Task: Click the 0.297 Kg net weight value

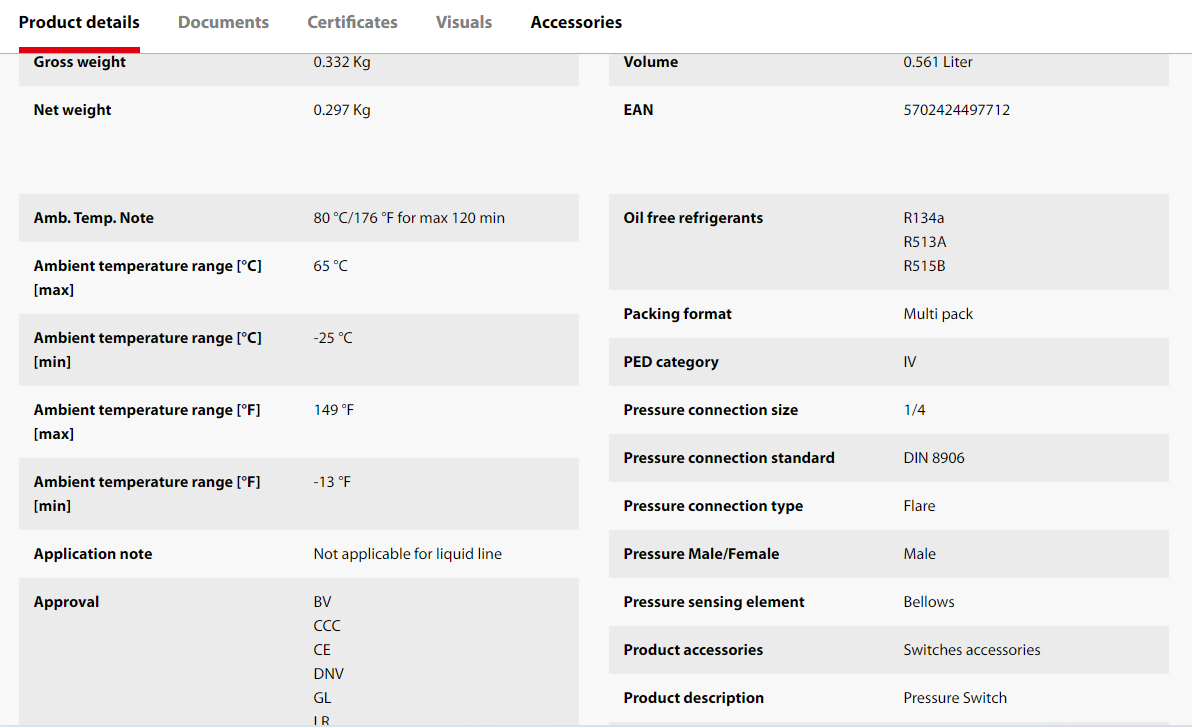Action: (x=342, y=110)
